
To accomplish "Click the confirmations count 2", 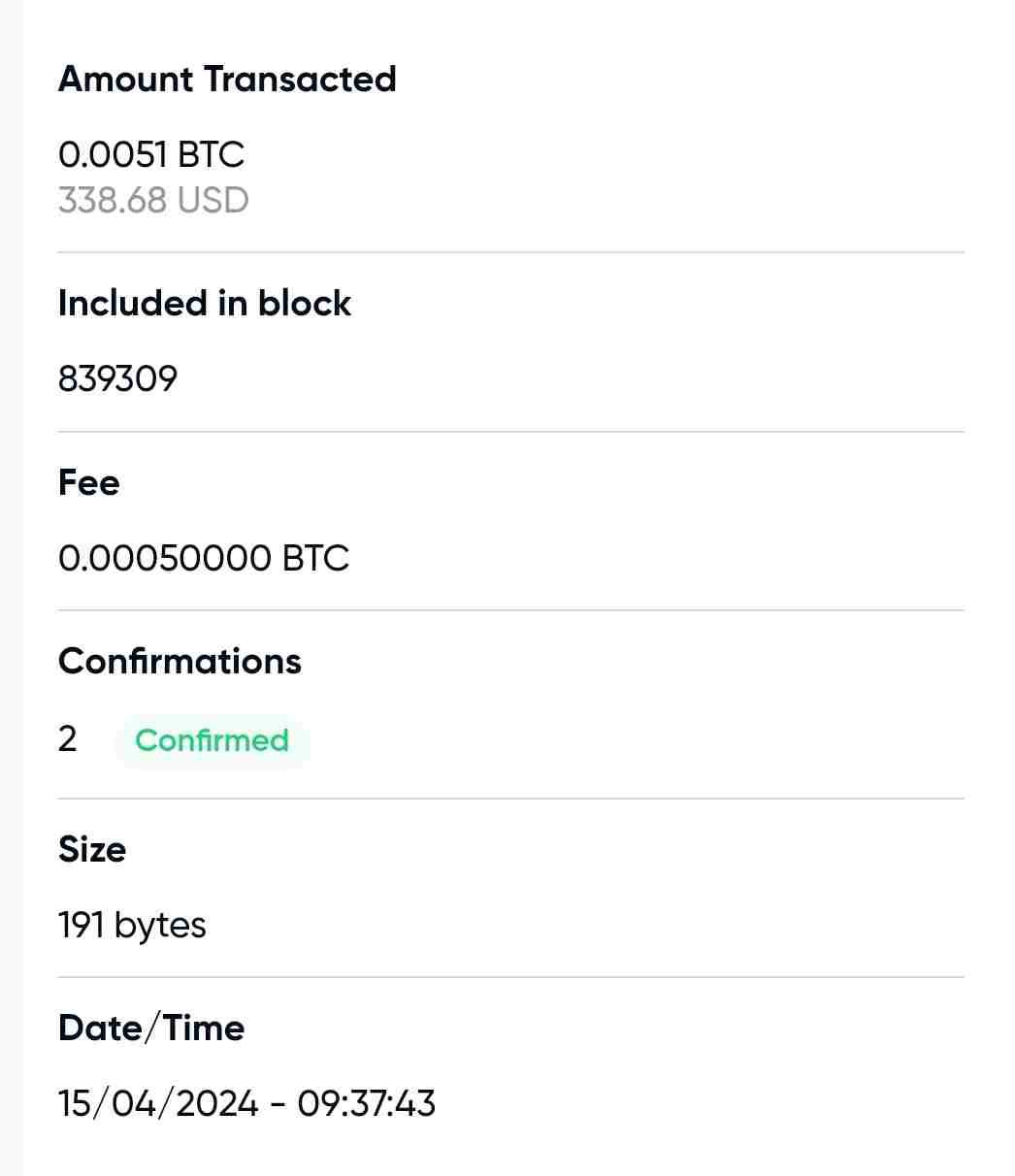I will coord(67,739).
